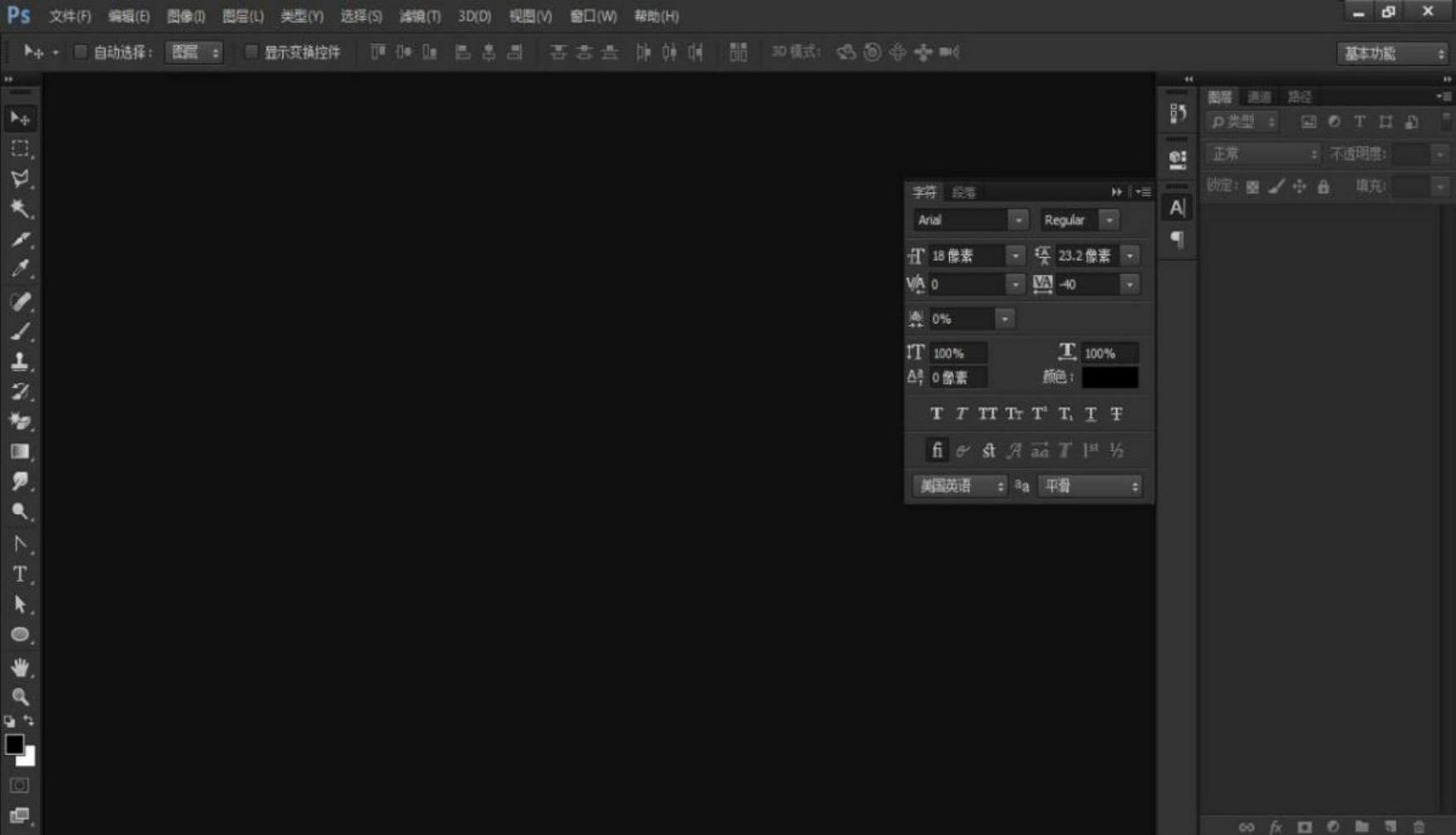
Task: Select the Type tool in the toolbox
Action: pyautogui.click(x=20, y=574)
